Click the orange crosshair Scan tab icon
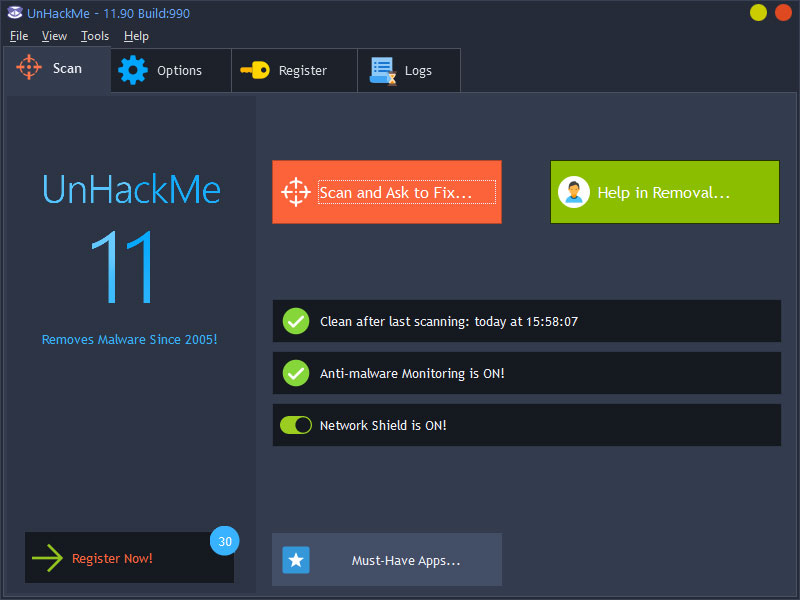 [x=29, y=67]
